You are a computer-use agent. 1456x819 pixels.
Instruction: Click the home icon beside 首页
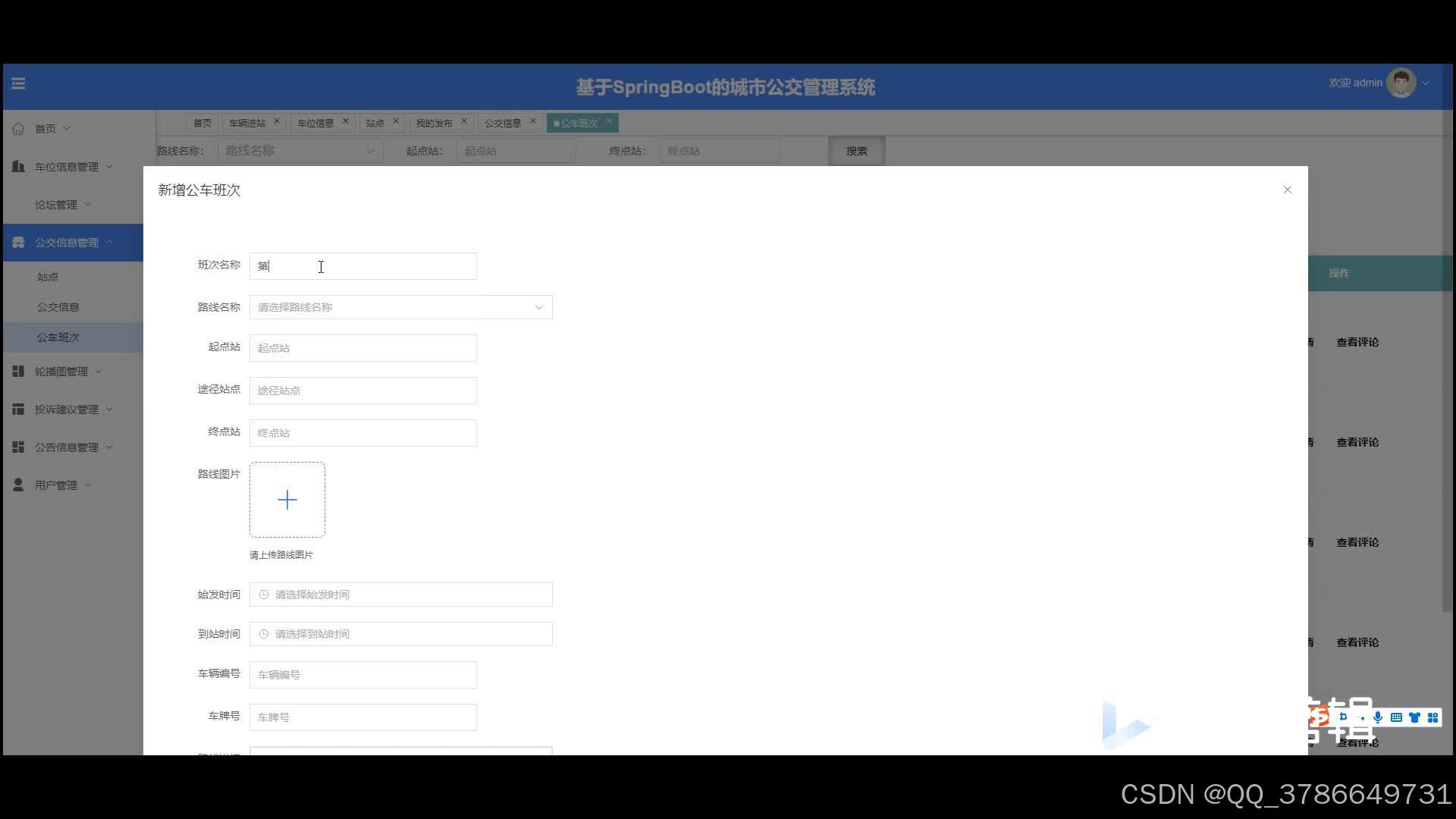(18, 129)
